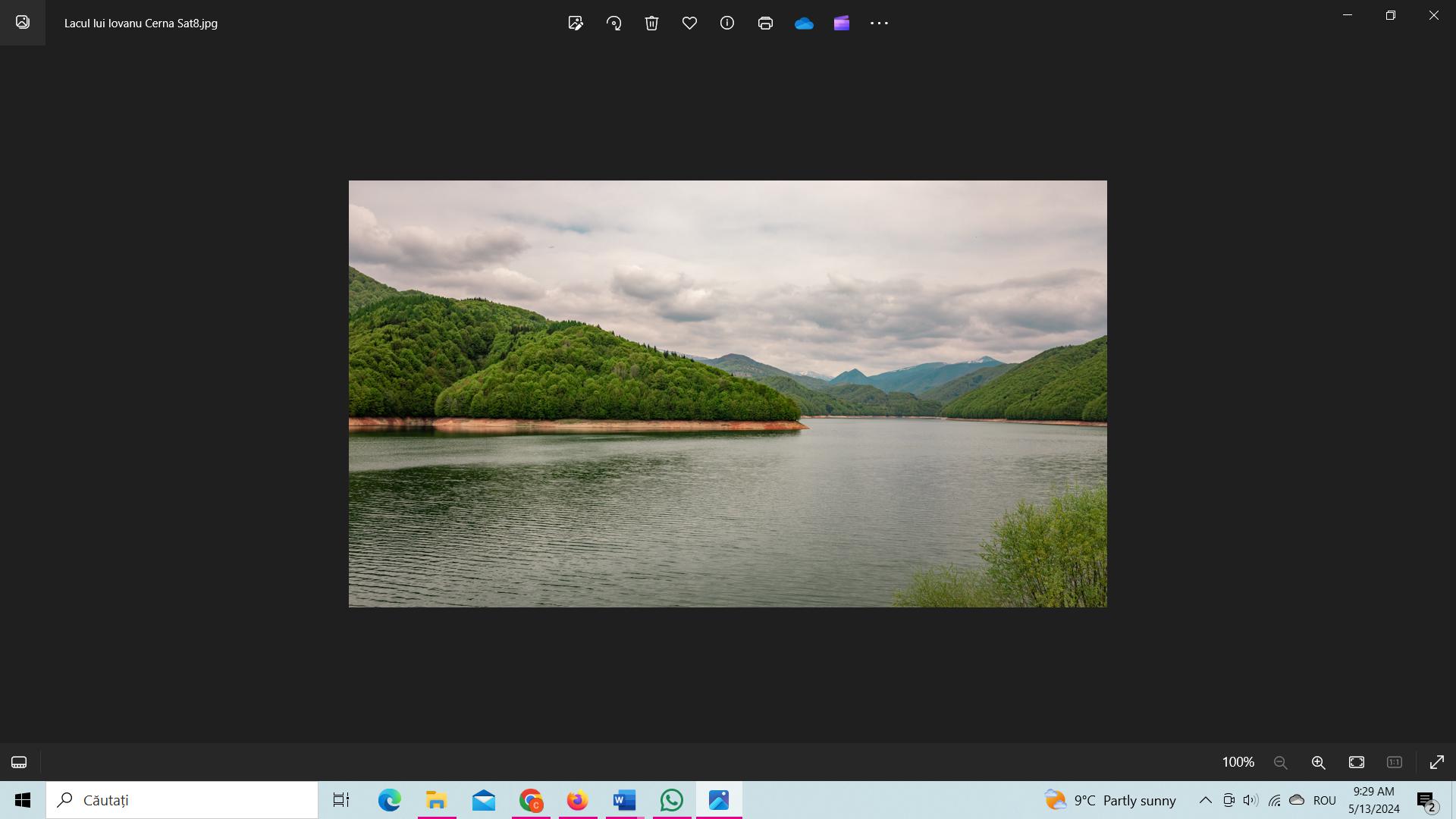Click the zoom out magnifier
This screenshot has height=819, width=1456.
pos(1281,762)
